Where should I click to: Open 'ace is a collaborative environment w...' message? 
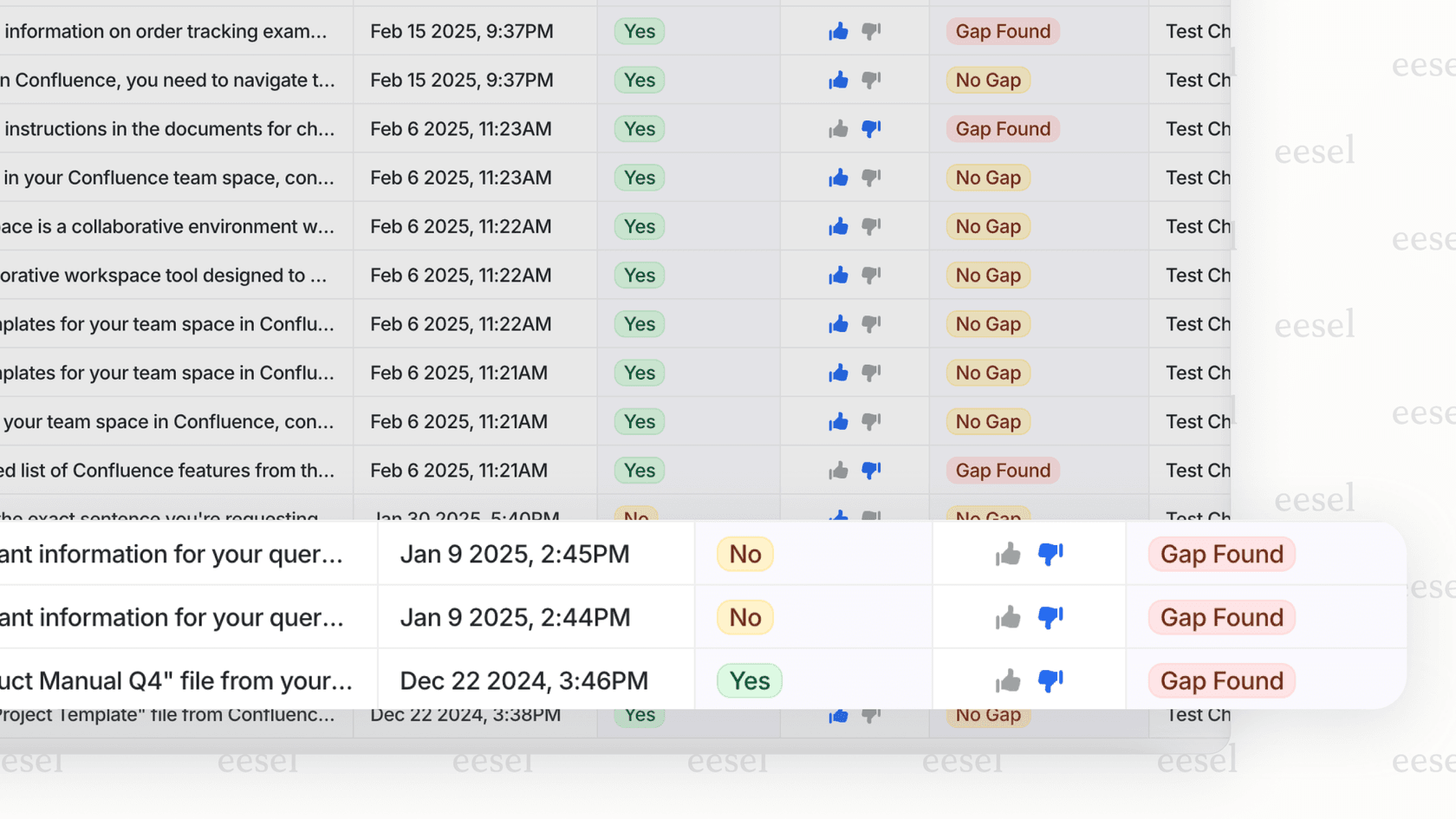tap(167, 226)
